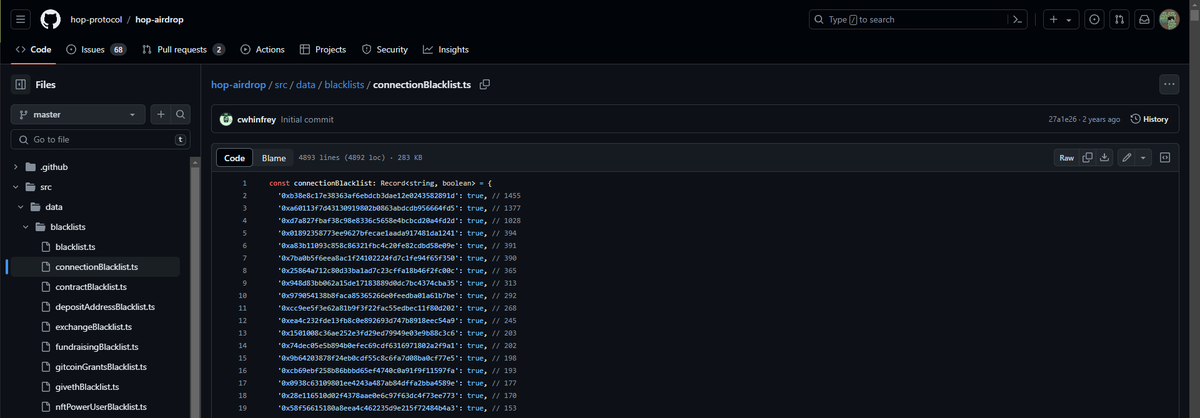Select the Code repository tab
The height and width of the screenshot is (418, 1200).
[33, 49]
